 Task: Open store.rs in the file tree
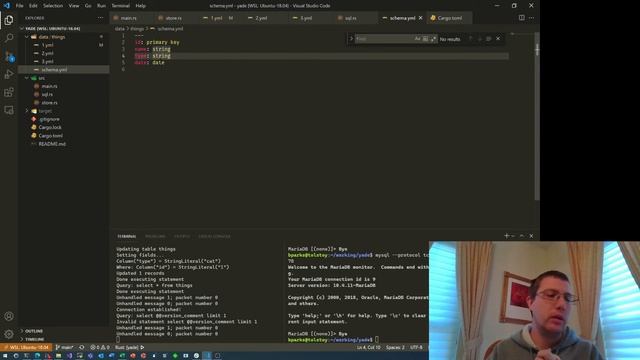click(x=49, y=103)
